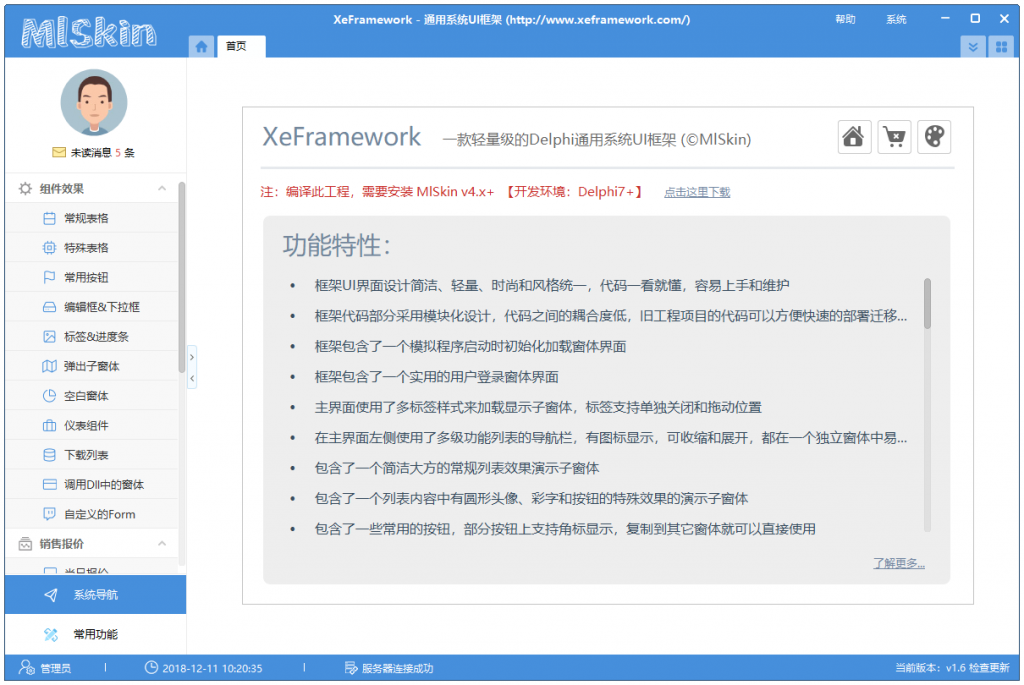Click the sidebar vertical scrollbar
This screenshot has height=685, width=1024.
pyautogui.click(x=182, y=278)
